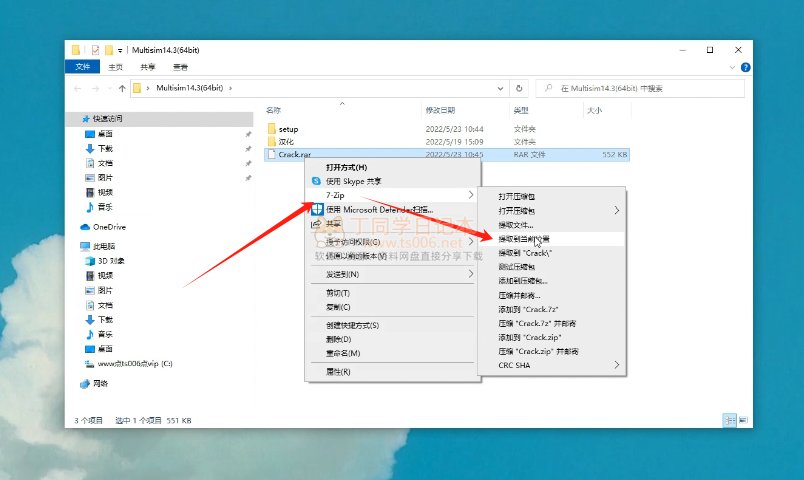804x480 pixels.
Task: Click the New Folder icon in title bar
Action: pos(109,50)
